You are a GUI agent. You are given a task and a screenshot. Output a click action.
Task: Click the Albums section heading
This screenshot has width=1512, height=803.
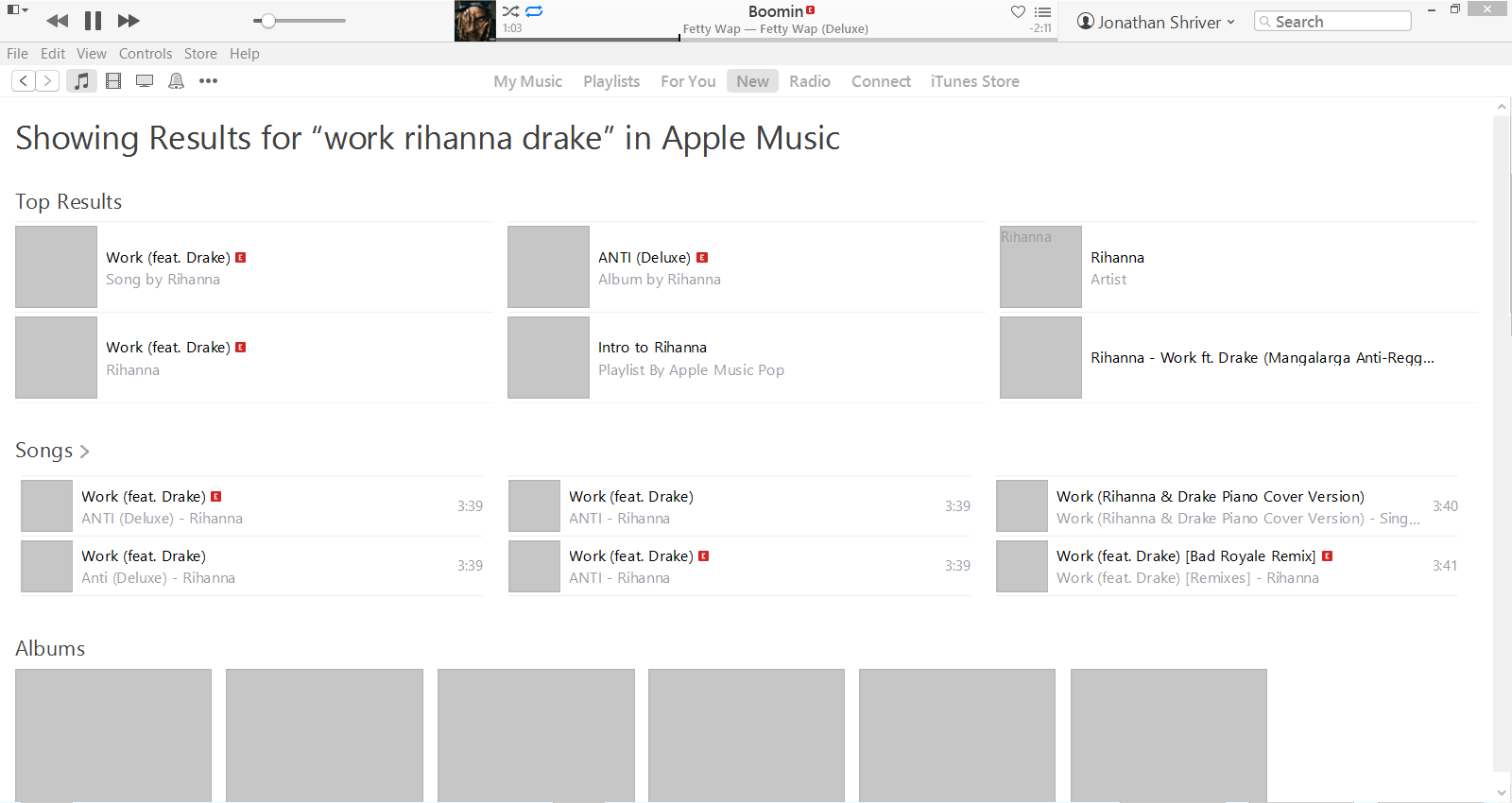coord(50,649)
